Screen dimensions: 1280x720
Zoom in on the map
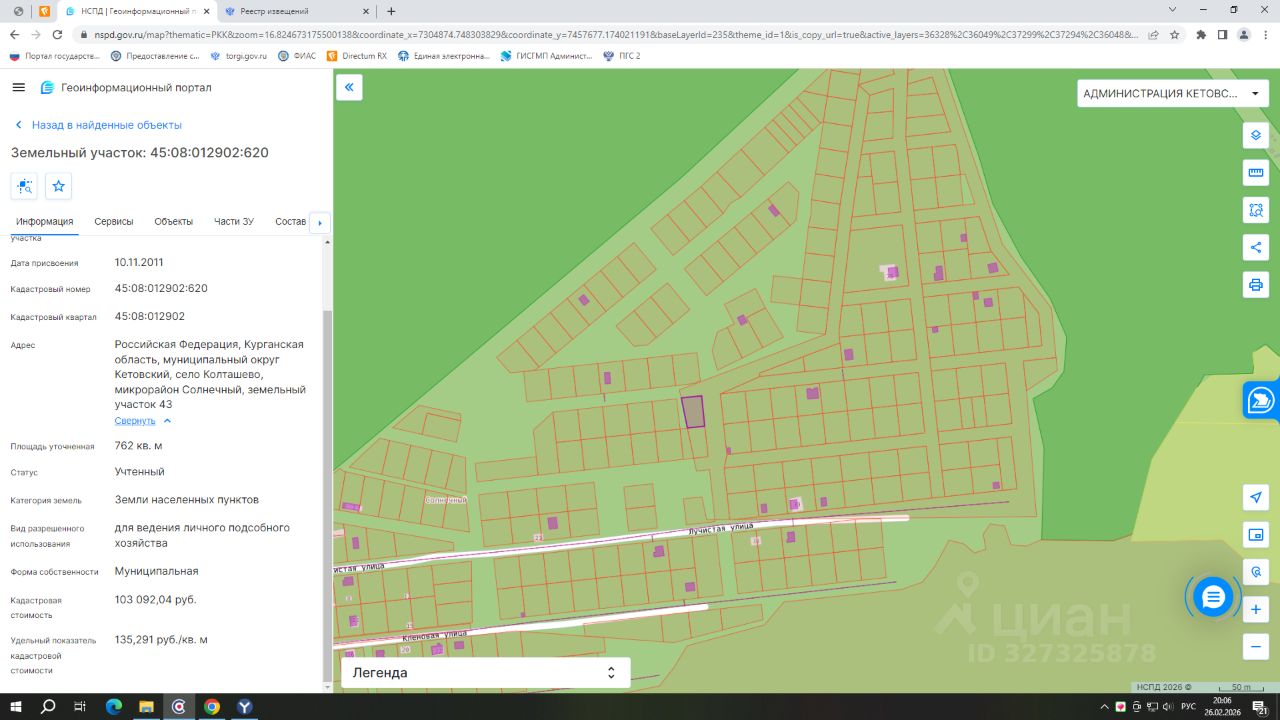1256,609
